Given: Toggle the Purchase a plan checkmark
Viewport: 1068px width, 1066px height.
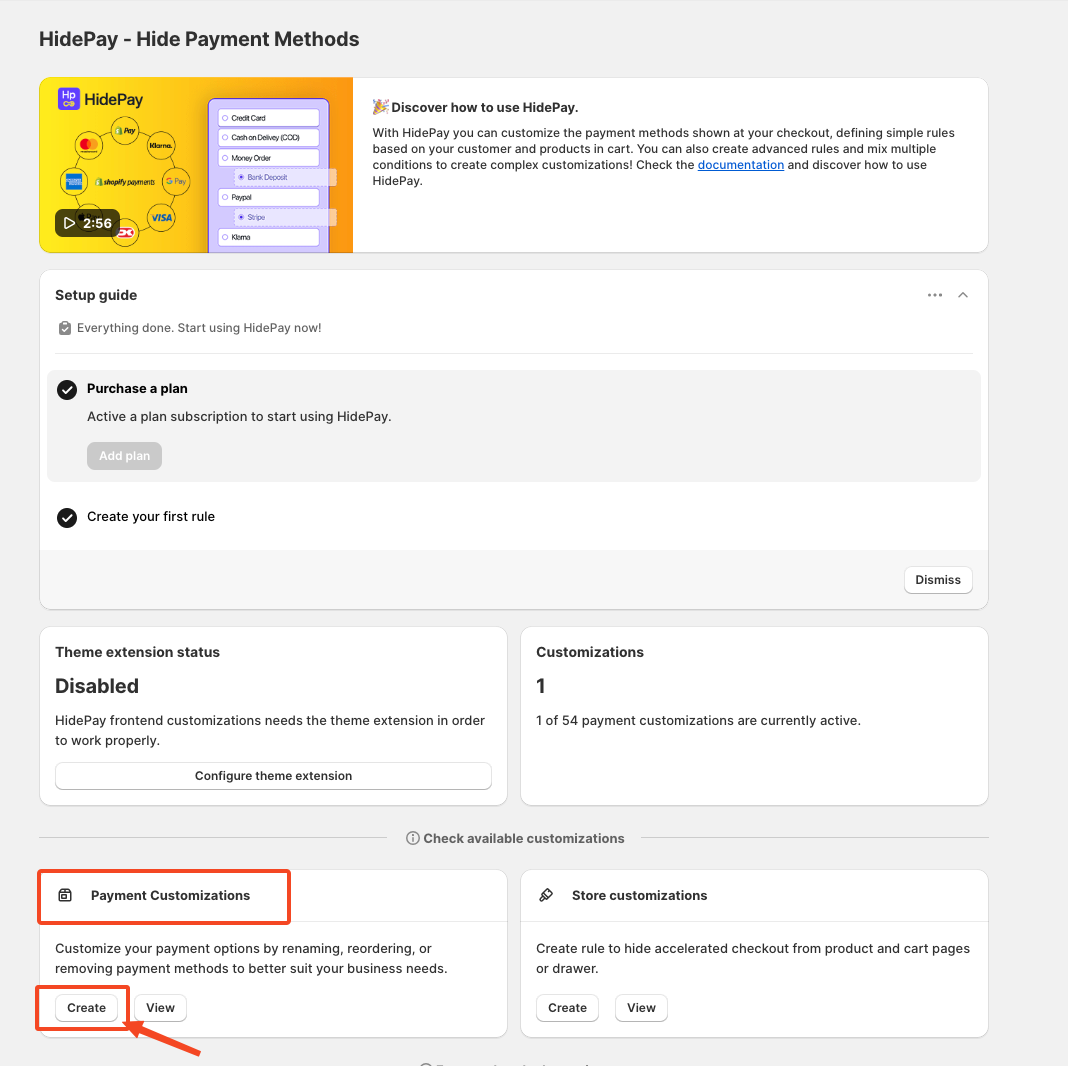Looking at the screenshot, I should (67, 390).
